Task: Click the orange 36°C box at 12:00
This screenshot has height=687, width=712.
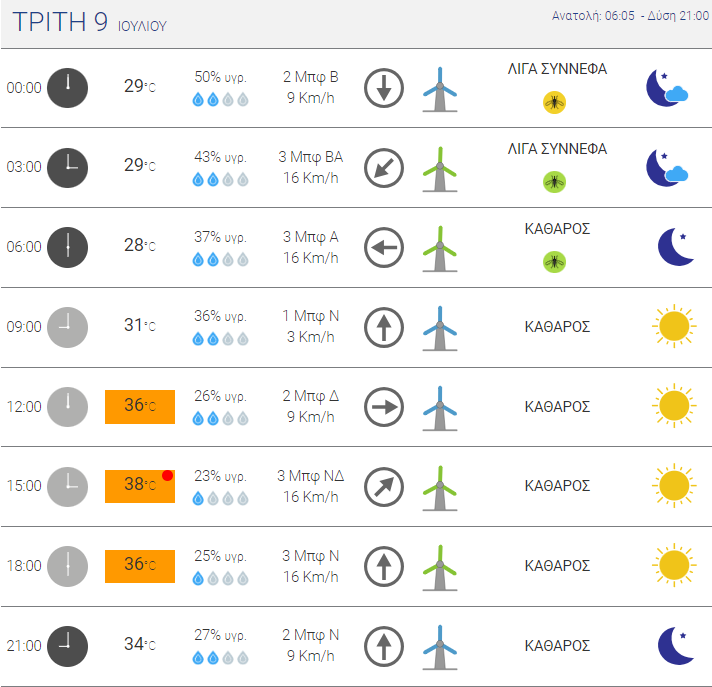Action: point(140,407)
